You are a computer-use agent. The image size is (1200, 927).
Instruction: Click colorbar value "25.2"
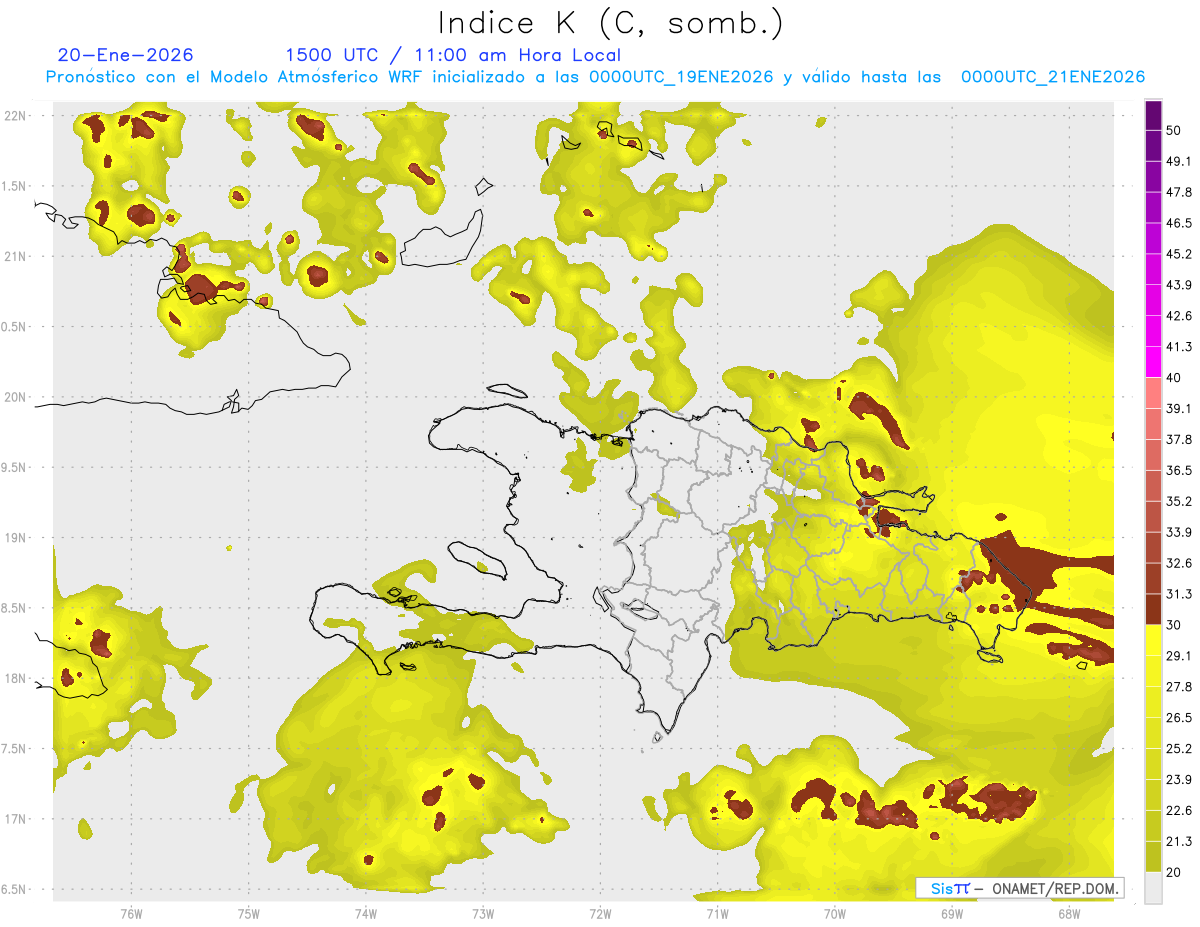coord(1179,749)
